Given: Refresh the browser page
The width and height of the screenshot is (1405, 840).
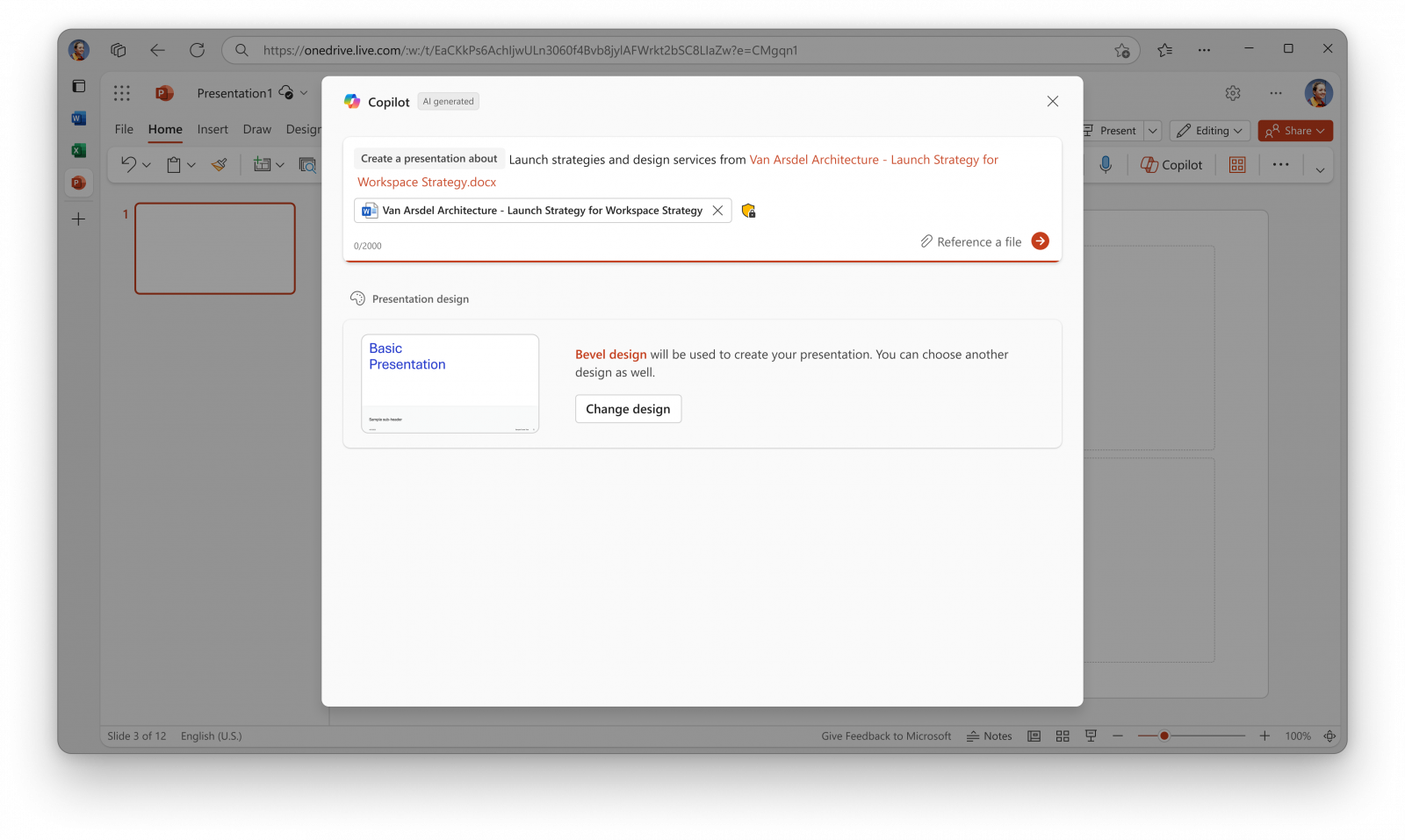Looking at the screenshot, I should (197, 50).
